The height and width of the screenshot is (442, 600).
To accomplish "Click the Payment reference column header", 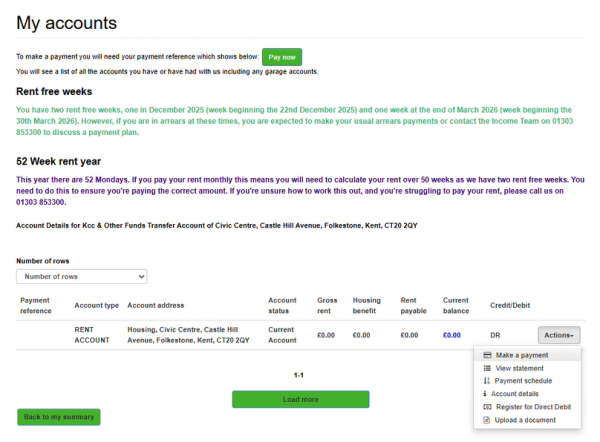I will pos(36,305).
